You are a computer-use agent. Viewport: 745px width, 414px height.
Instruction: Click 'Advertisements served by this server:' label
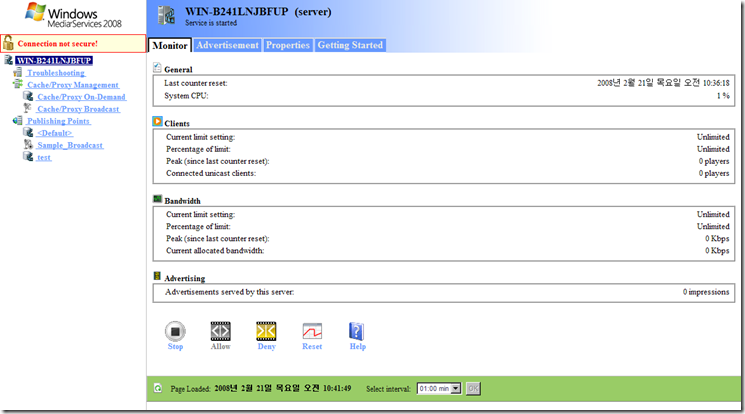coord(229,292)
